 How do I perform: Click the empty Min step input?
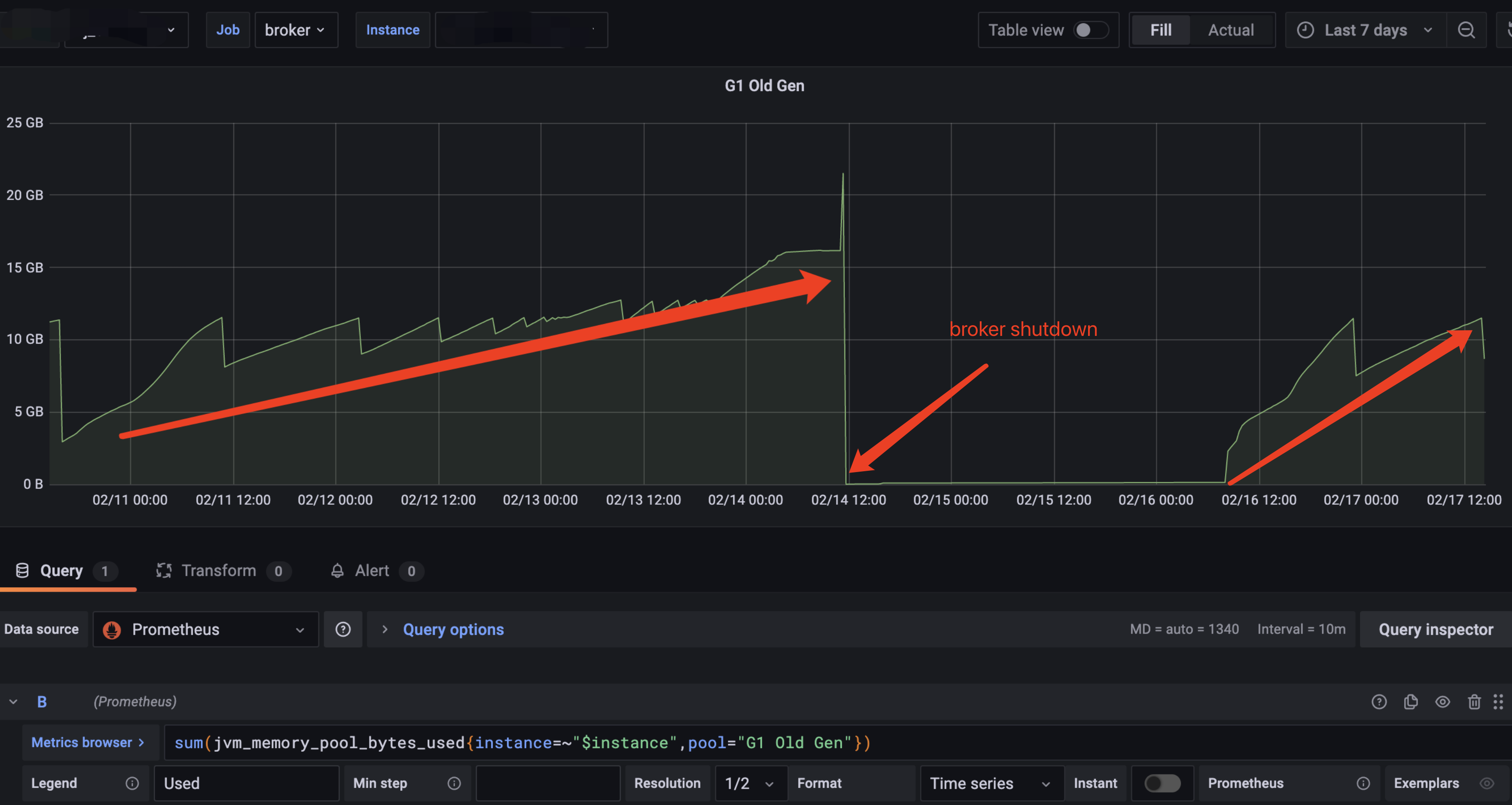click(548, 783)
